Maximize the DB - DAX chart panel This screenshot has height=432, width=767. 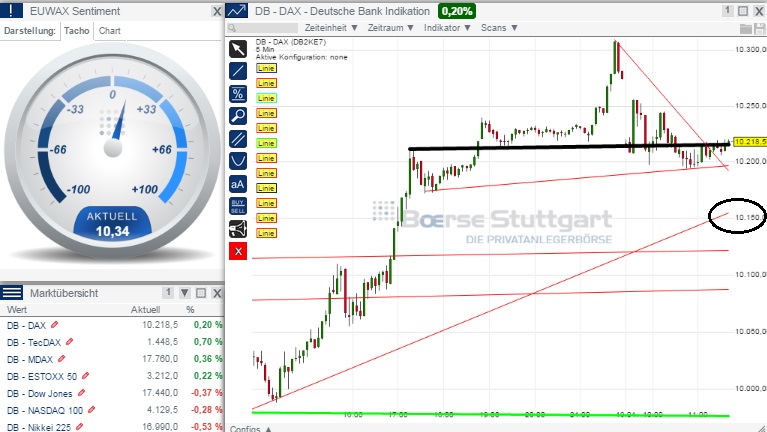coord(743,11)
